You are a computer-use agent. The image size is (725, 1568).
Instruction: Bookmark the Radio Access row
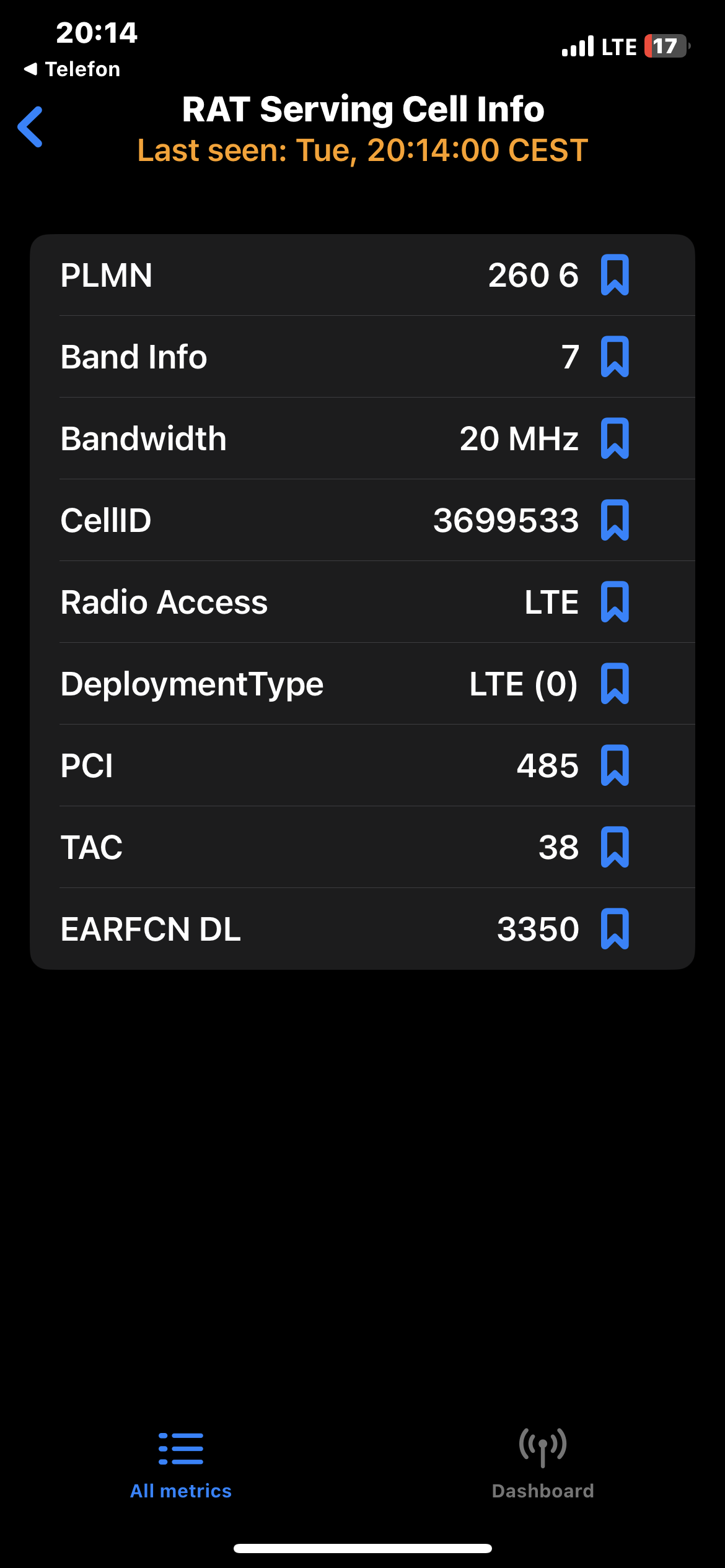(615, 602)
